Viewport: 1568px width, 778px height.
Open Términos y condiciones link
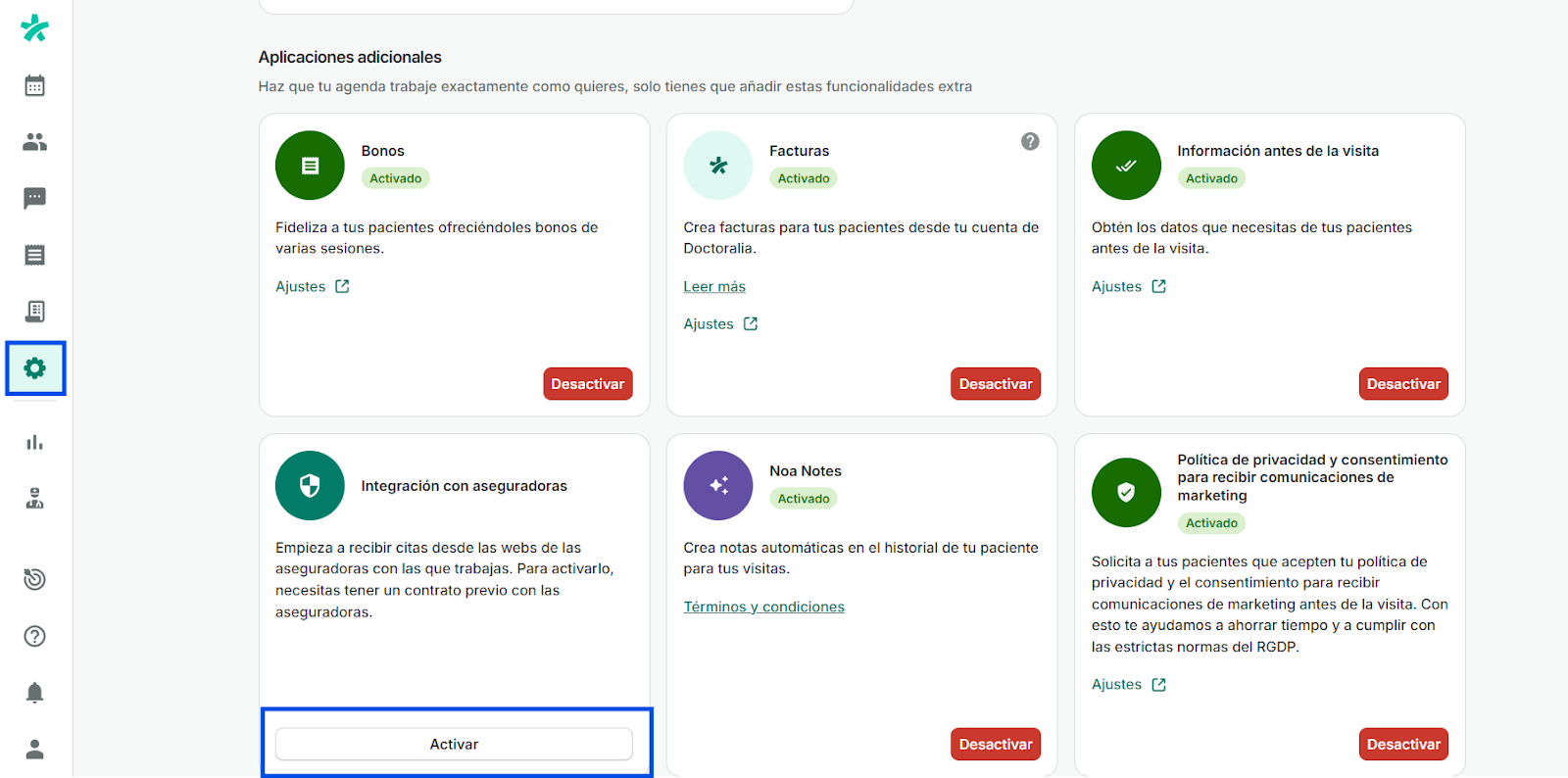pyautogui.click(x=763, y=607)
